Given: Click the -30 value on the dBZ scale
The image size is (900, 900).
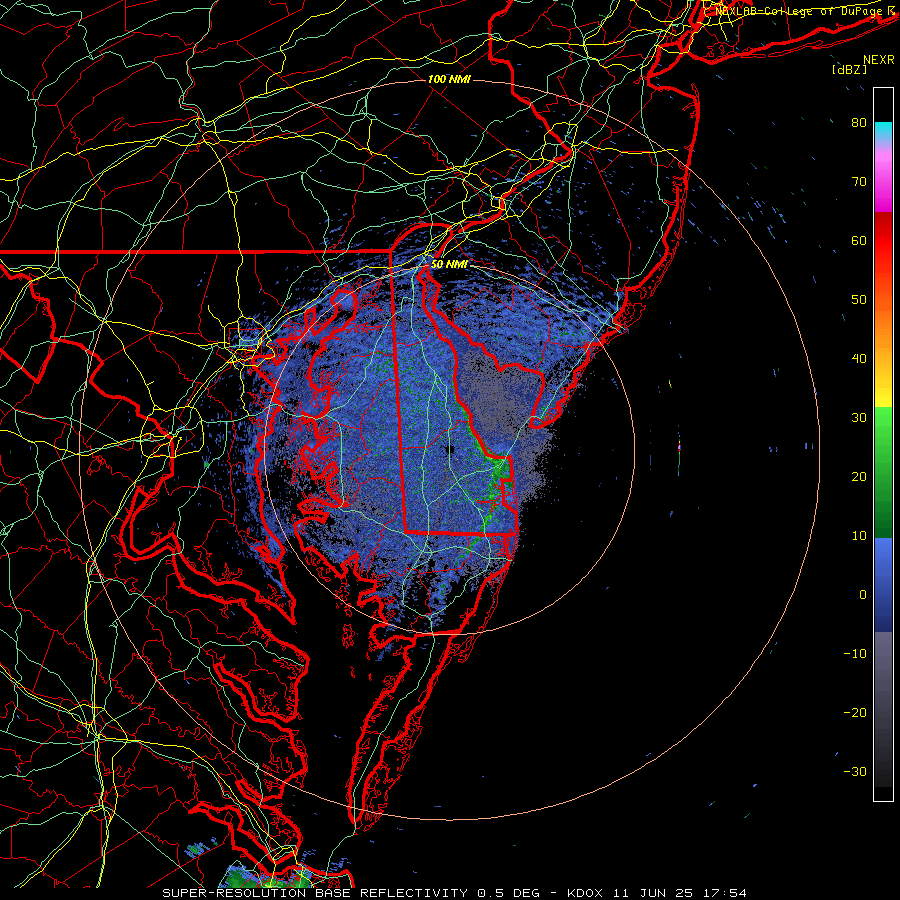Looking at the screenshot, I should tap(855, 772).
